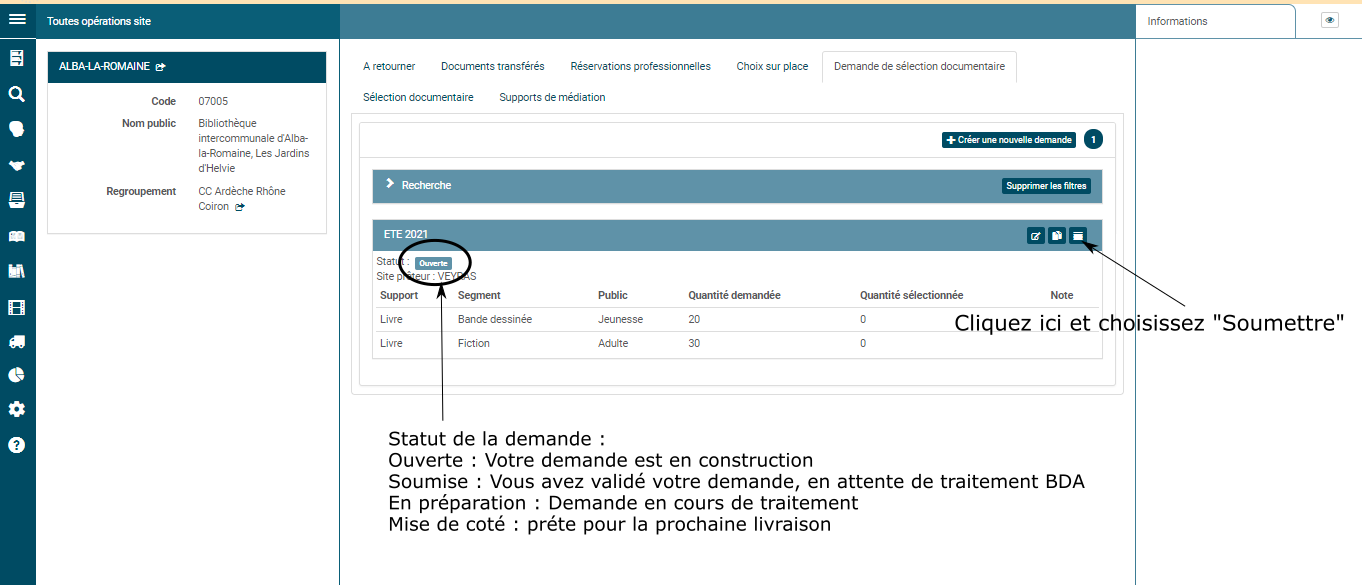Click the ETE 2021 request header title
This screenshot has width=1362, height=585.
point(406,234)
